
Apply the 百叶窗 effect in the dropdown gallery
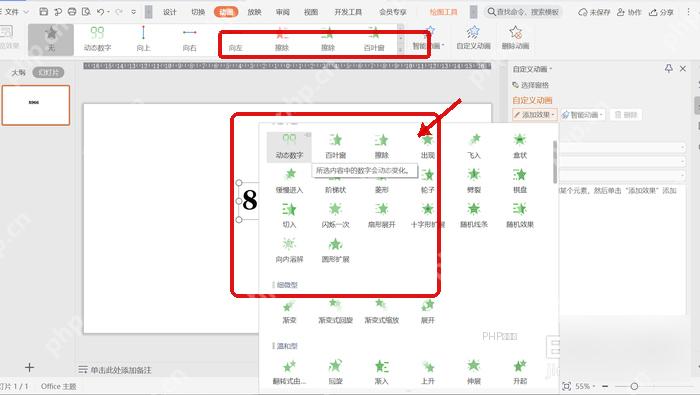click(335, 146)
